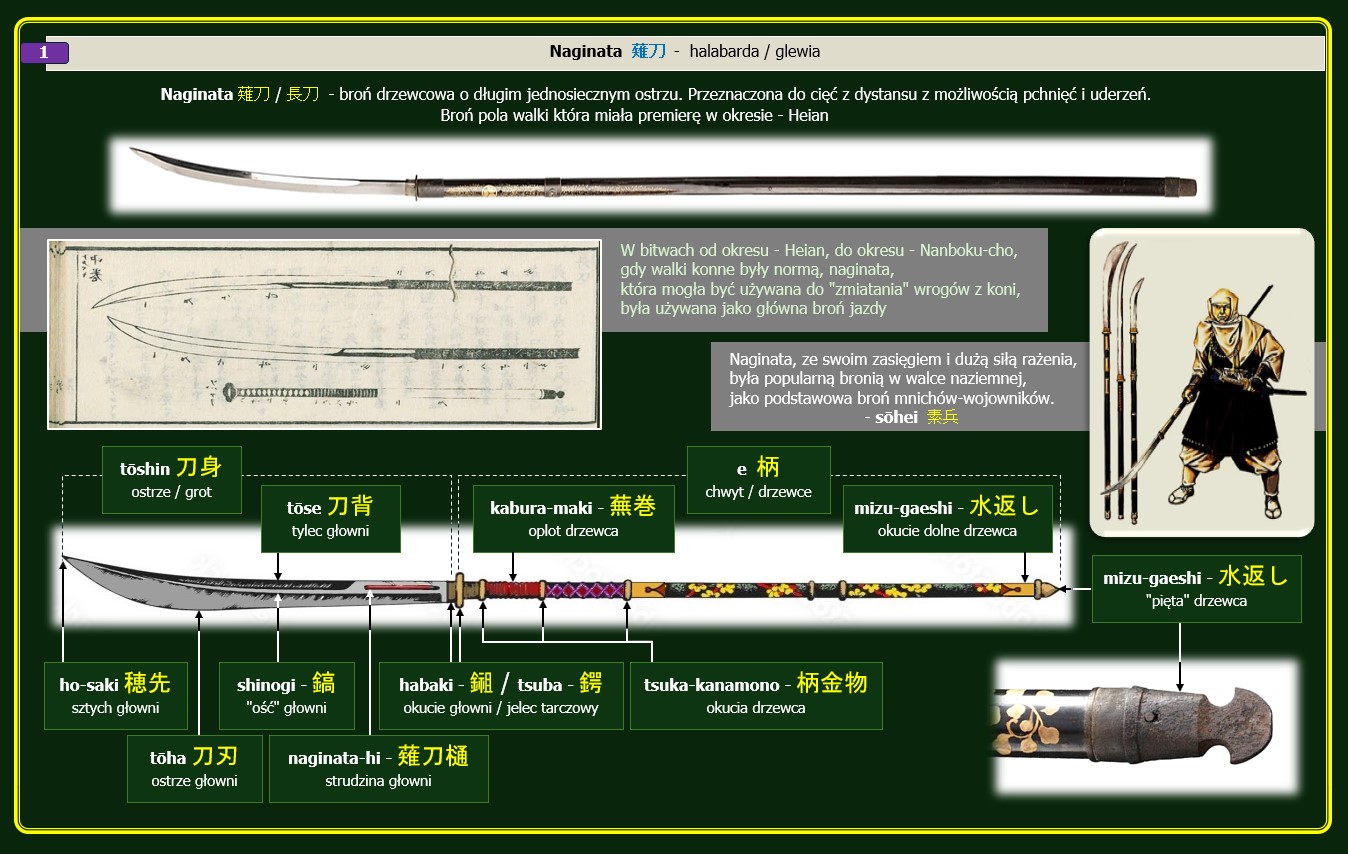Click the naginata-hi strudzina głowni label
This screenshot has width=1348, height=854.
click(x=378, y=768)
